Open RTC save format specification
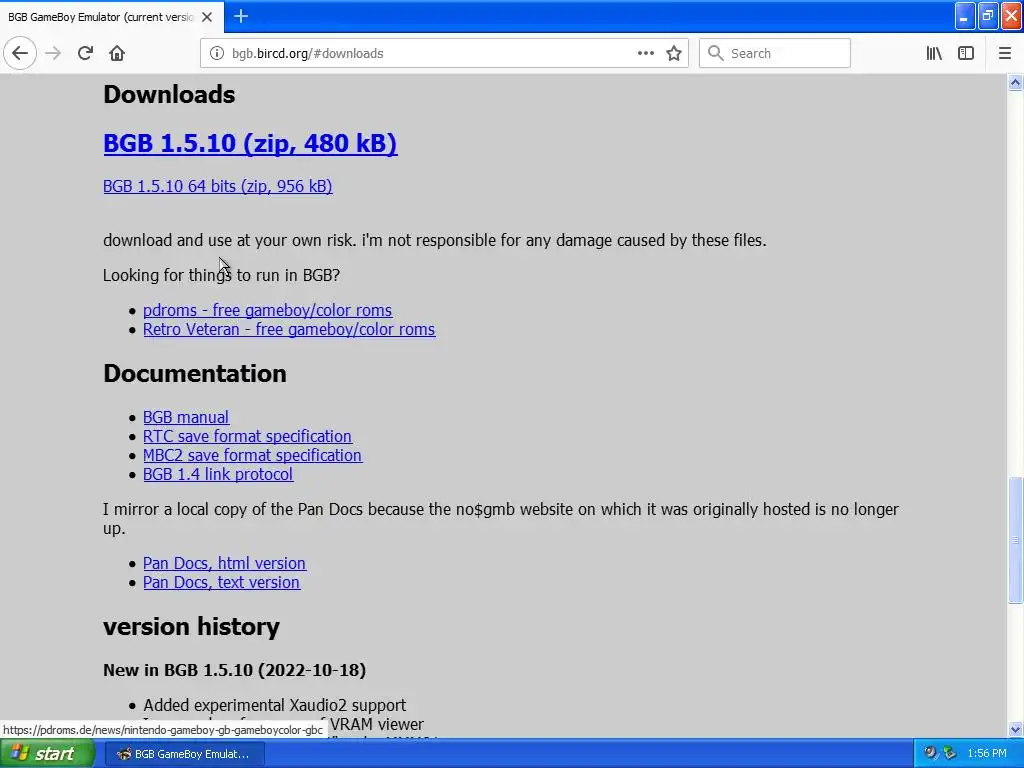 point(248,436)
